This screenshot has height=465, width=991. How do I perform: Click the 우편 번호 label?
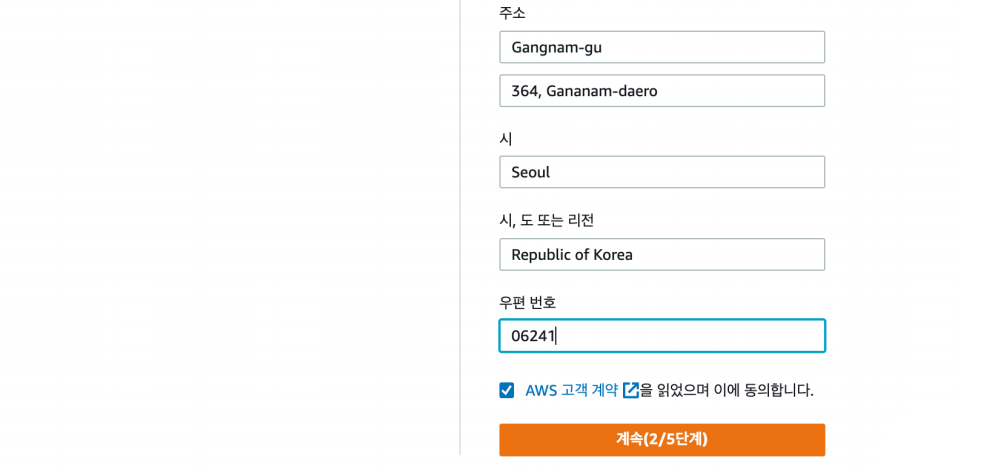click(527, 303)
